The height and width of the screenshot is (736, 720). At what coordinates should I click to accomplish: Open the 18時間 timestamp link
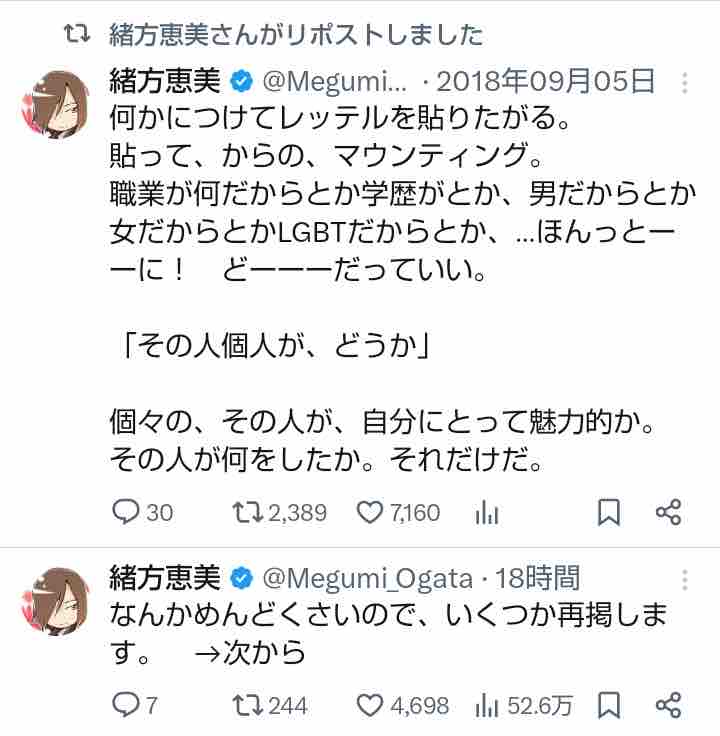[x=535, y=578]
